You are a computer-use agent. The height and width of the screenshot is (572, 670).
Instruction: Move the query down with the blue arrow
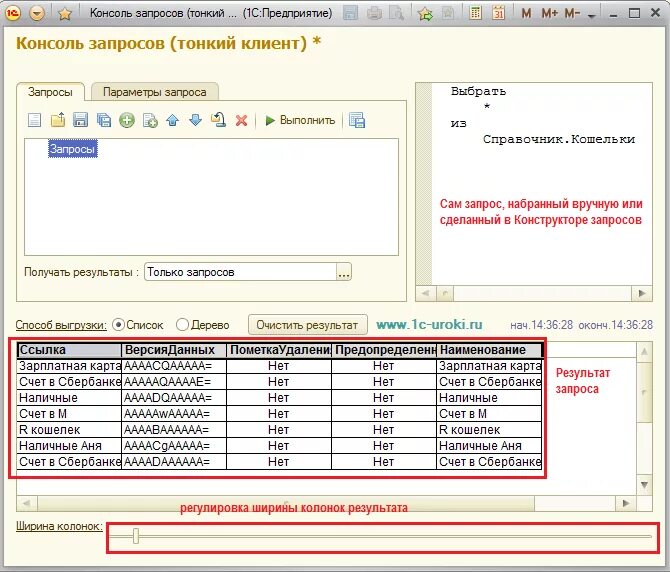tap(195, 120)
